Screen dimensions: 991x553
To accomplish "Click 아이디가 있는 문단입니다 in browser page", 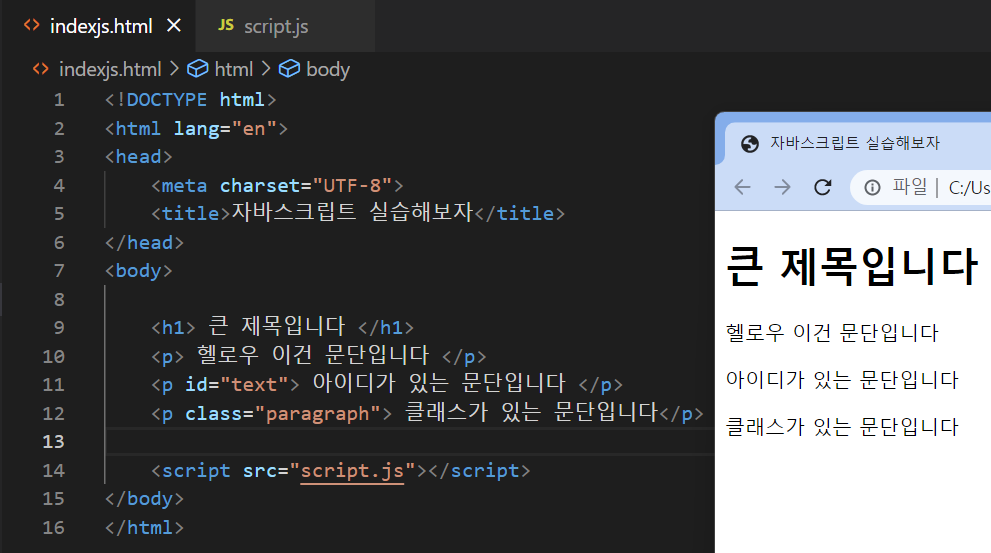I will click(842, 380).
